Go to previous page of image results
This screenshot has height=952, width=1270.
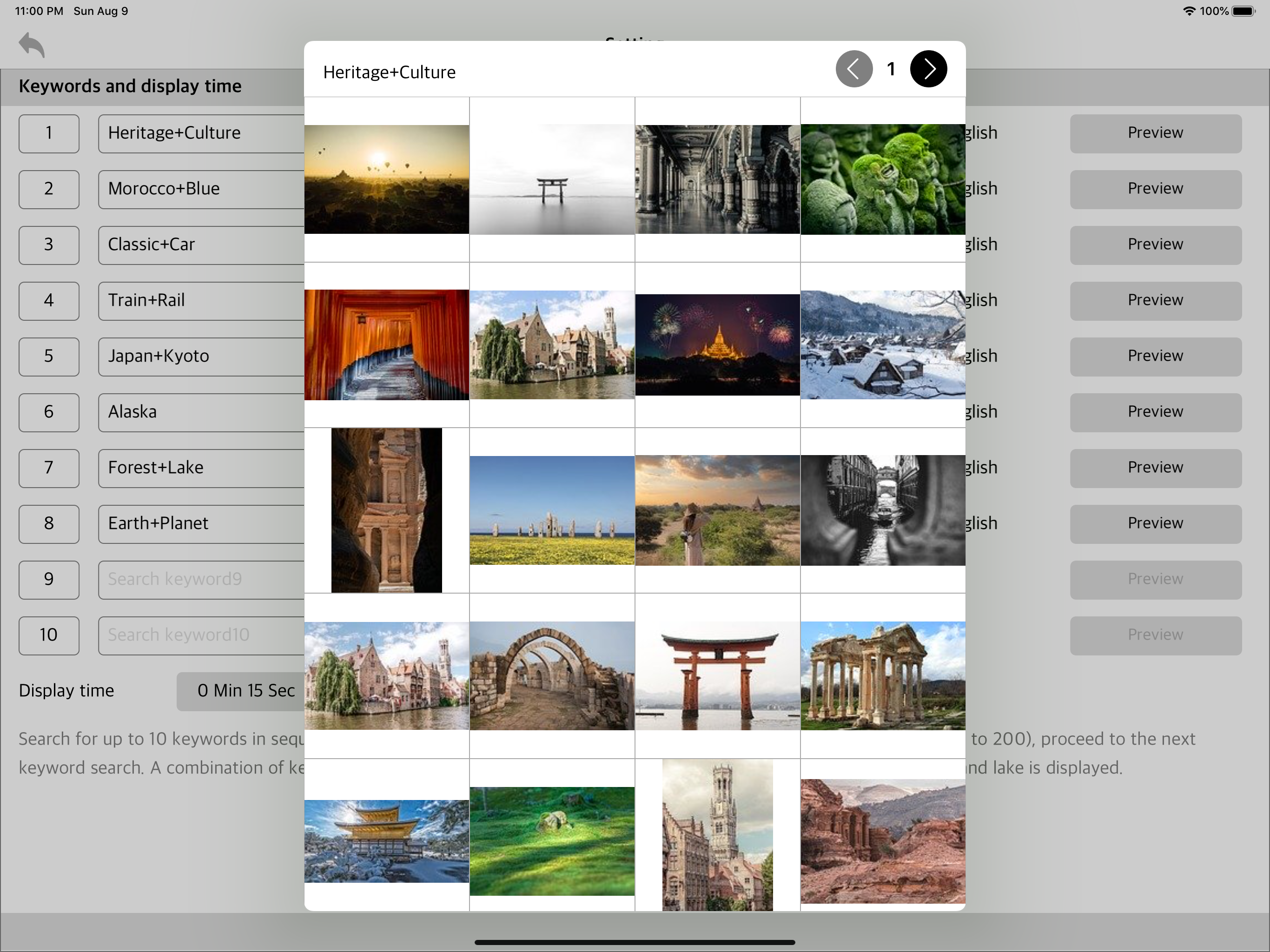[854, 69]
